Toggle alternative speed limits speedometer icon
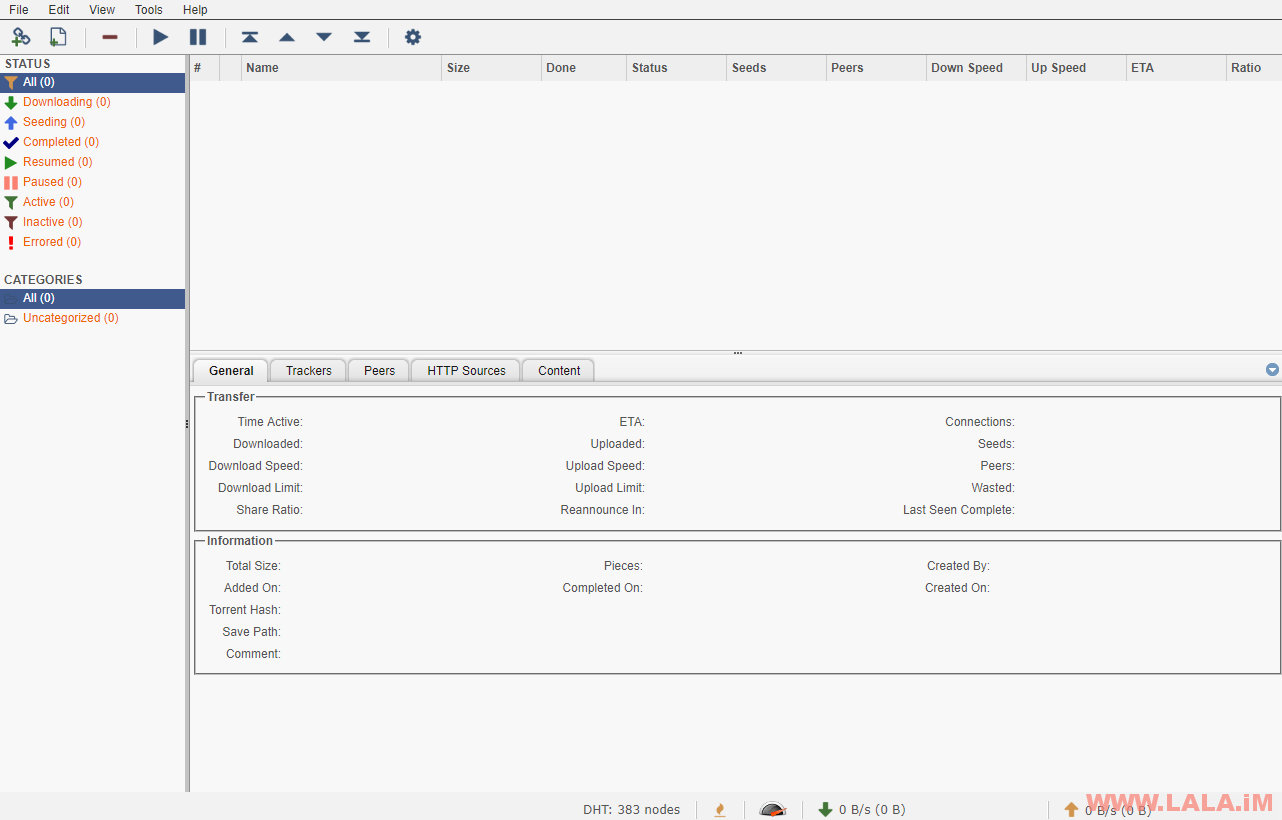The image size is (1282, 820). click(x=773, y=809)
